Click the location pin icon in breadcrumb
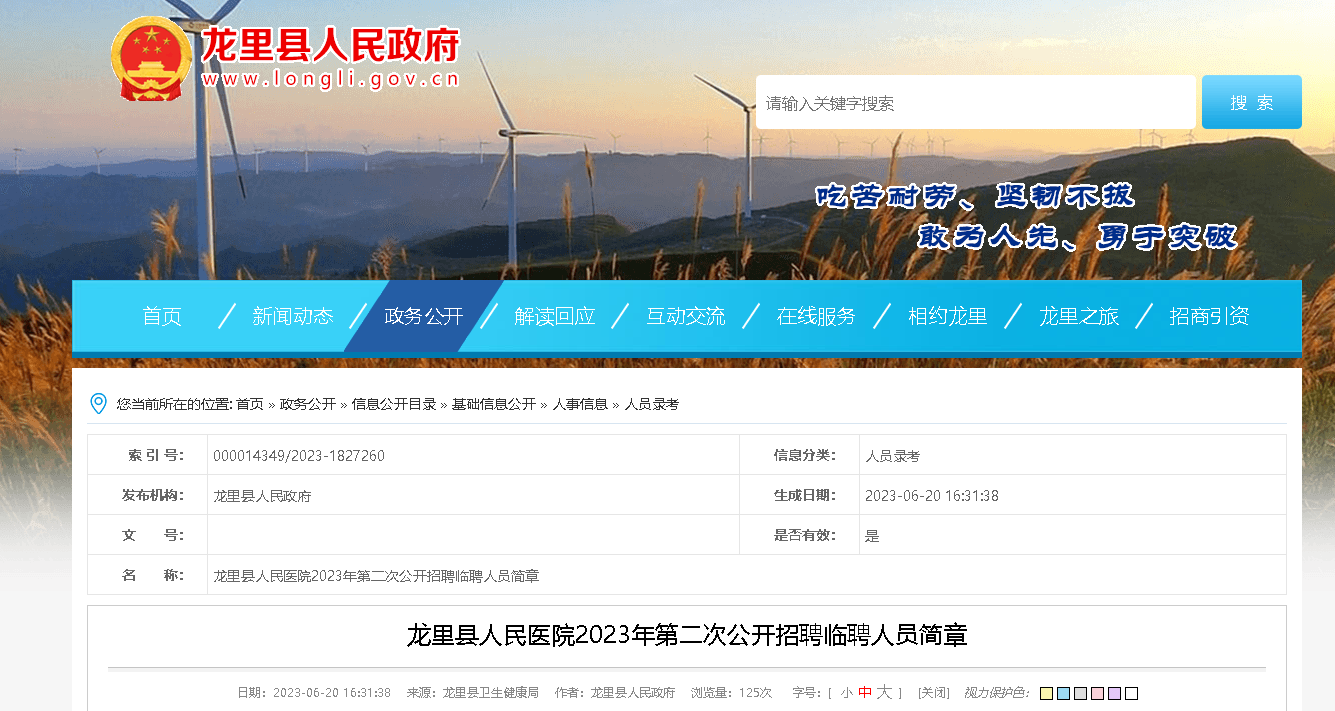Screen dimensions: 1335x711 [98, 404]
